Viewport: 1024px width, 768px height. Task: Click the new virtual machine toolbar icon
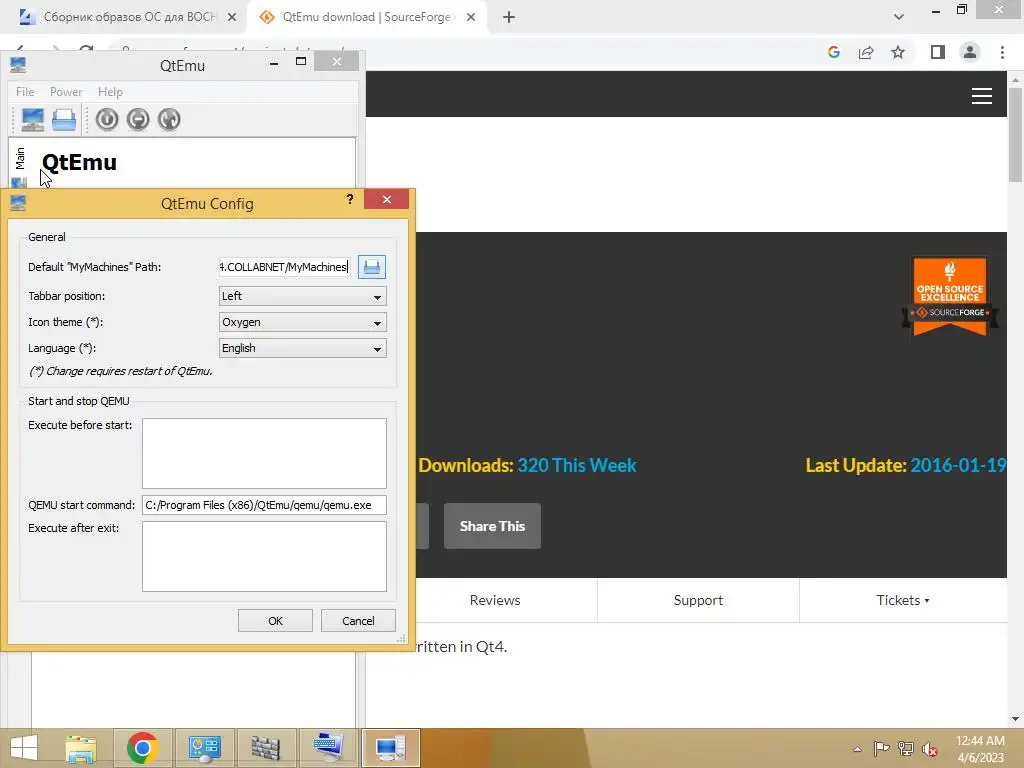pos(33,120)
